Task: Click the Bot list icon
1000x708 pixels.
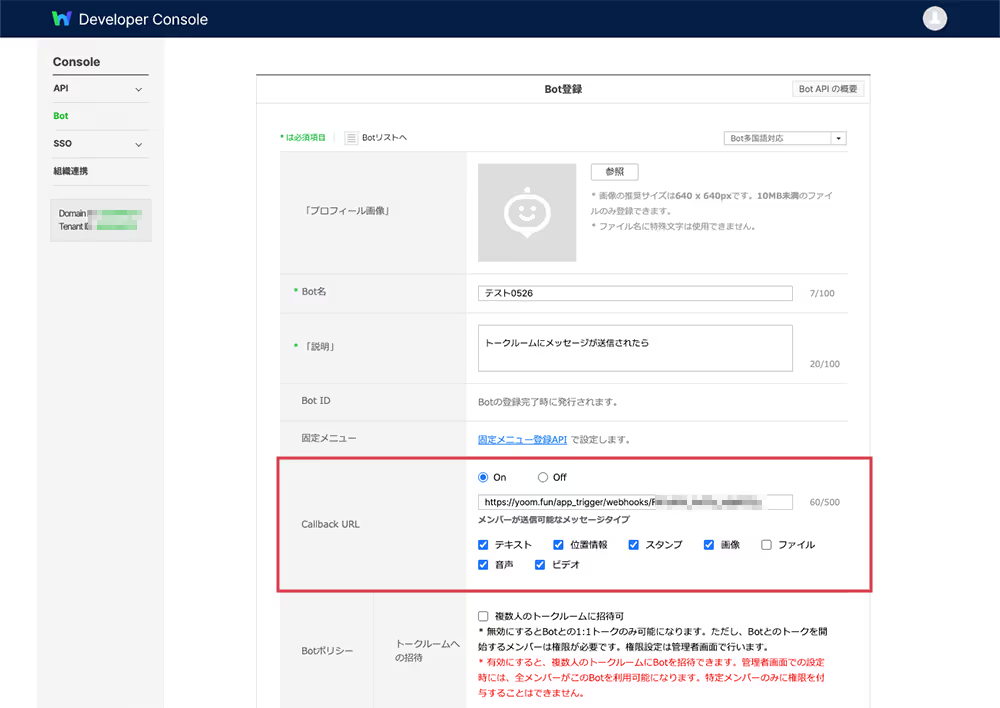Action: (x=351, y=138)
